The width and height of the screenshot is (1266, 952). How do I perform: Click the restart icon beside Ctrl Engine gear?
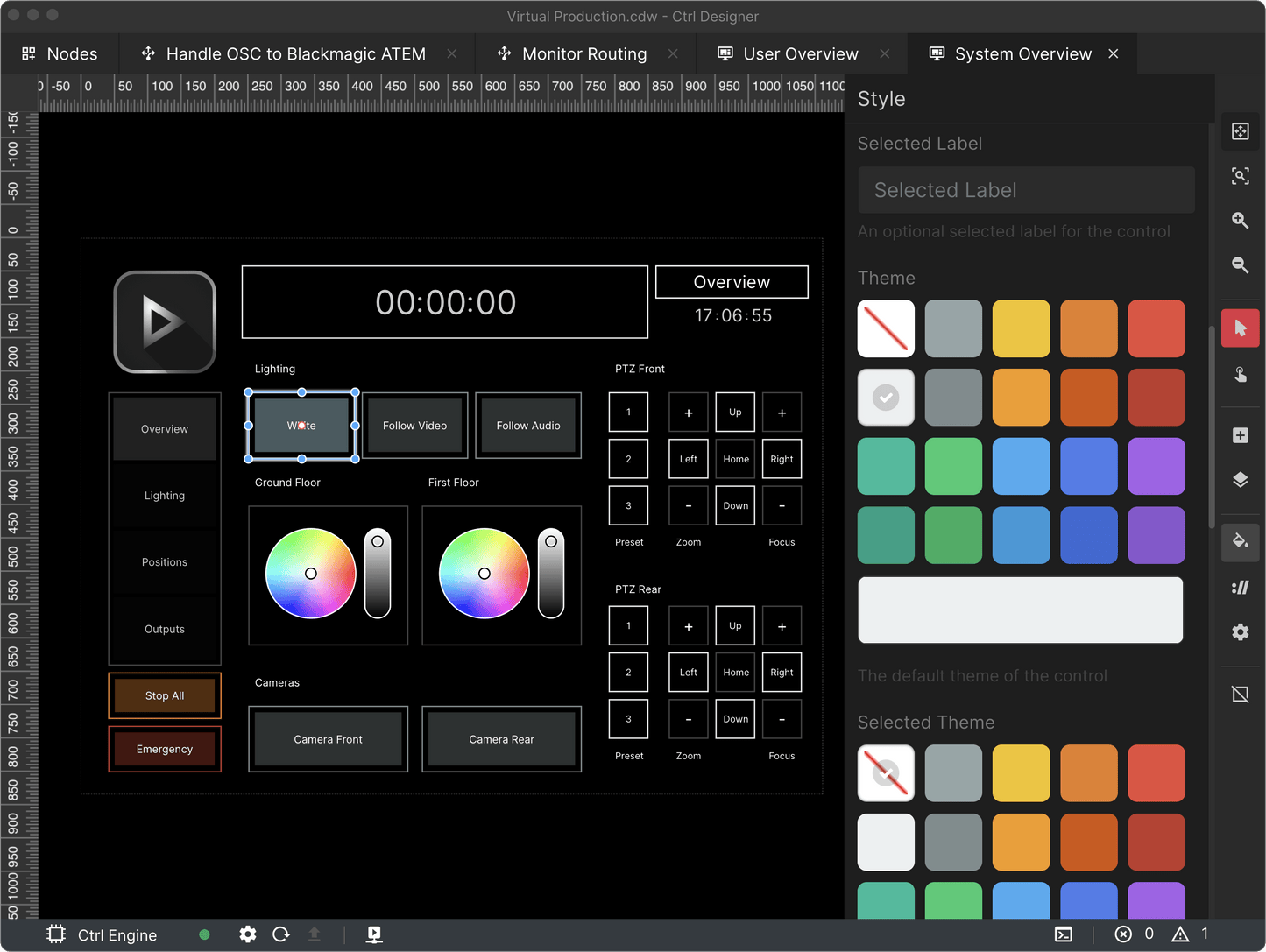(281, 934)
